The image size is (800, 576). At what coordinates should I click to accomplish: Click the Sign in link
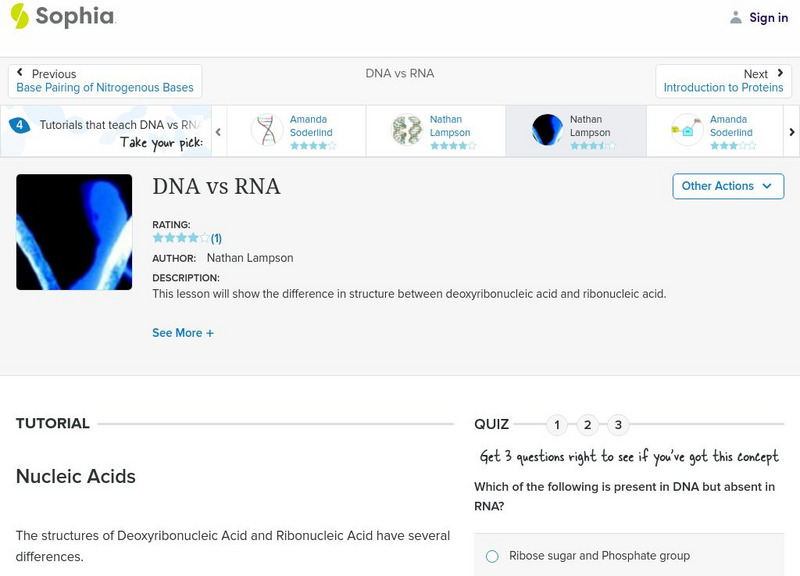tap(768, 18)
